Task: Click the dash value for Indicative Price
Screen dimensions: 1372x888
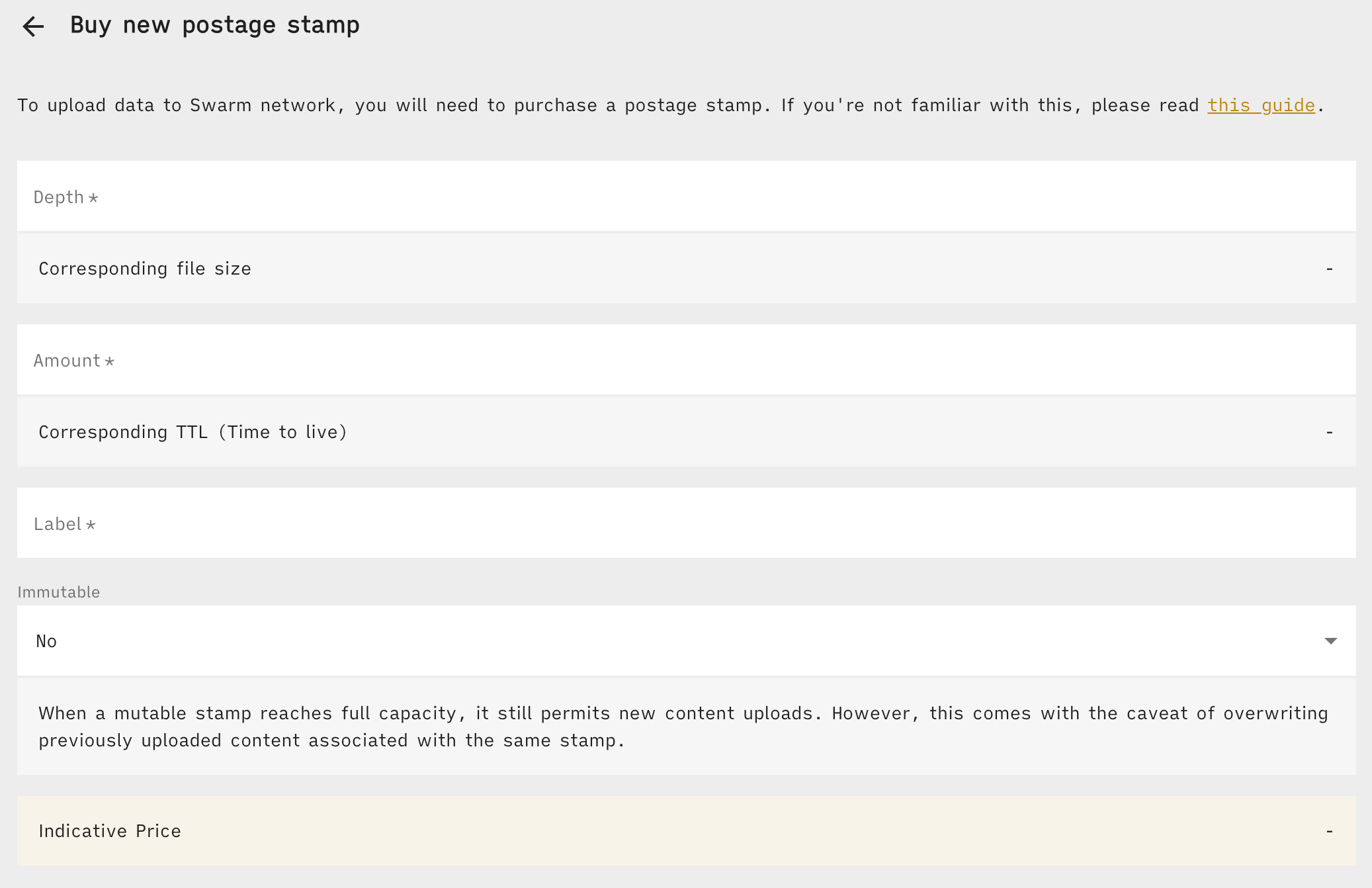Action: click(x=1329, y=831)
